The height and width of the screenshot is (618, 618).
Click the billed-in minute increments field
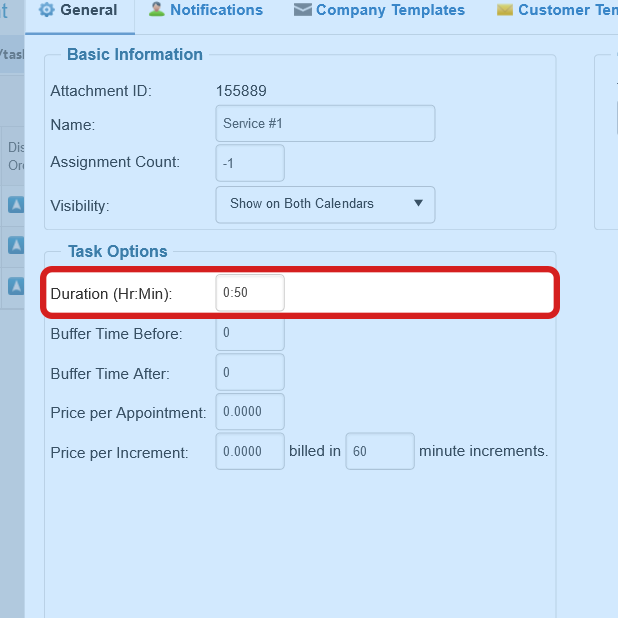click(x=379, y=451)
